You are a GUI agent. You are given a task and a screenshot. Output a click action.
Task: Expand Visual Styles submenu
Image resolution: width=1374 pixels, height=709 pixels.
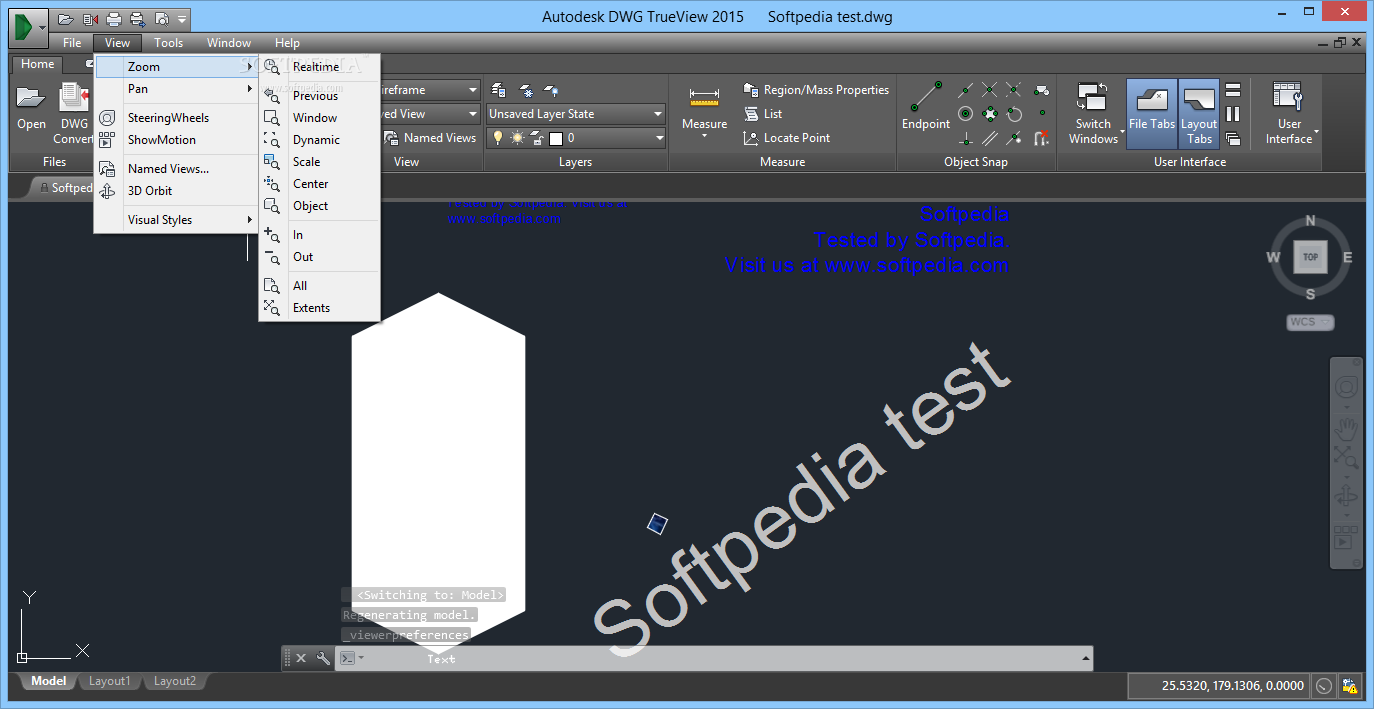point(176,220)
